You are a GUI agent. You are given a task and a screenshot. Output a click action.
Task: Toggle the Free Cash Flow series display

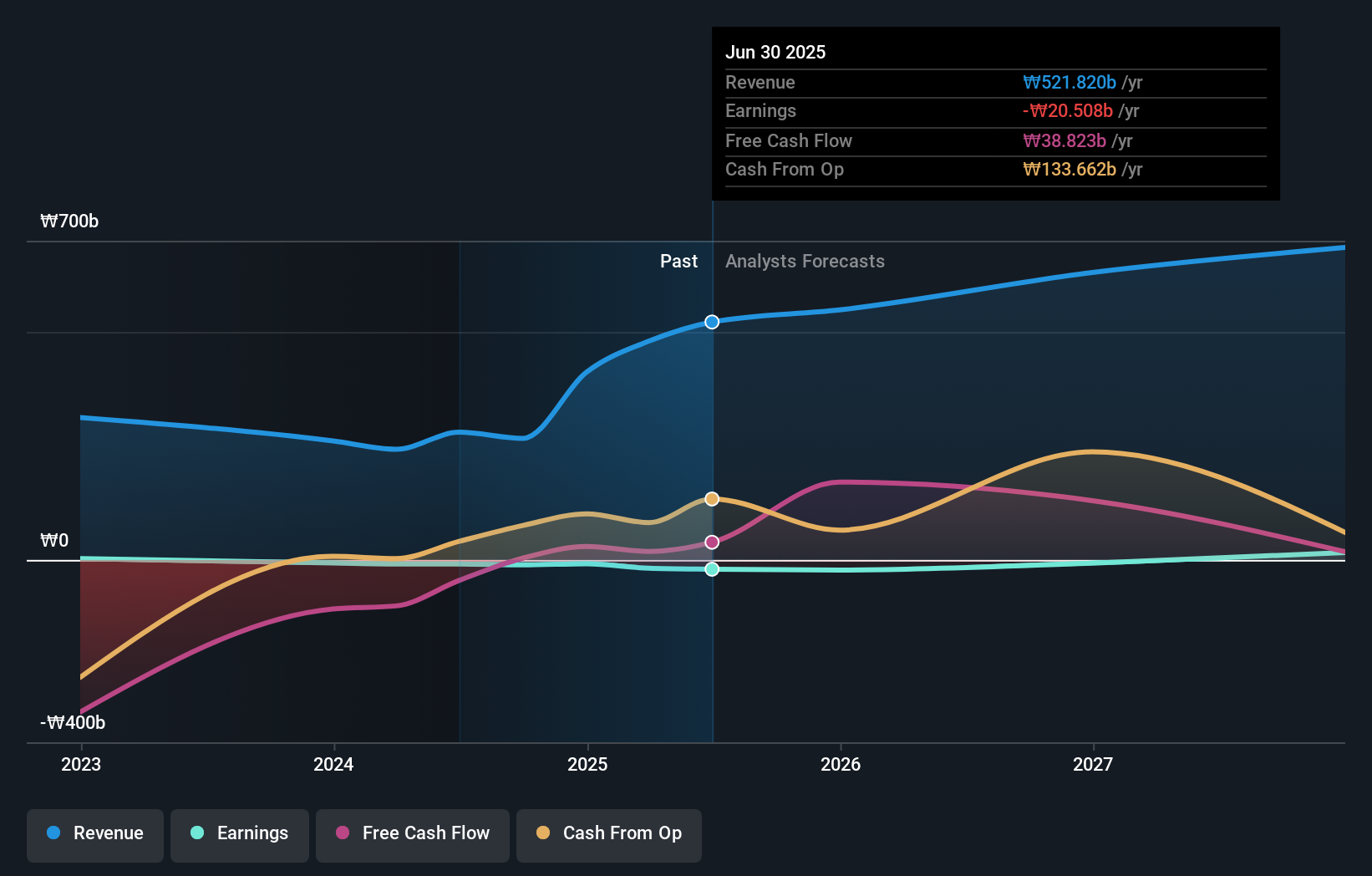tap(413, 833)
